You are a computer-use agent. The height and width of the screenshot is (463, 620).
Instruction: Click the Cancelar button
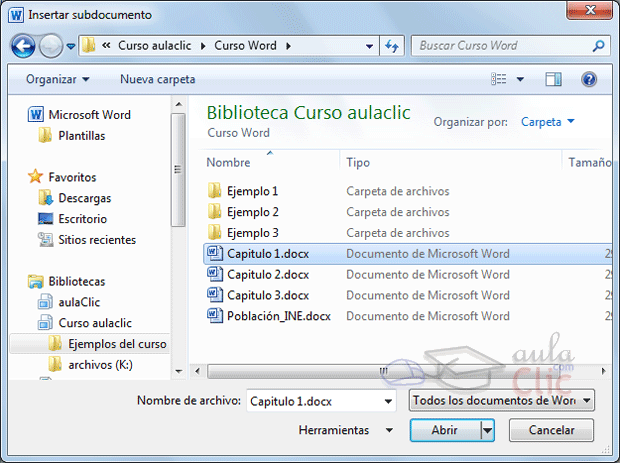coord(551,430)
